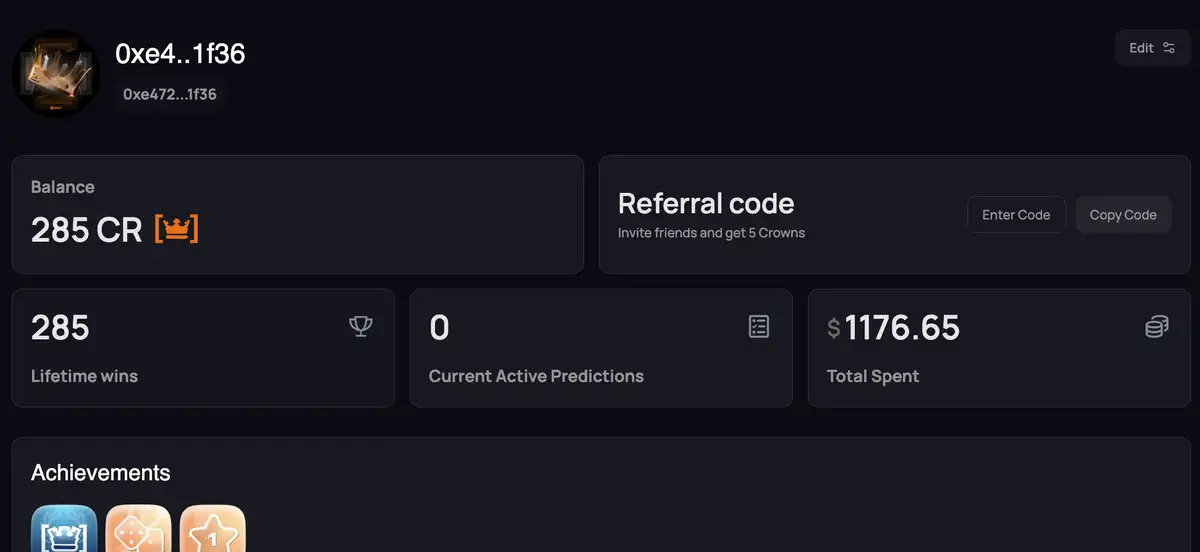Viewport: 1200px width, 552px height.
Task: Click the Achievements section heading
Action: tap(101, 472)
